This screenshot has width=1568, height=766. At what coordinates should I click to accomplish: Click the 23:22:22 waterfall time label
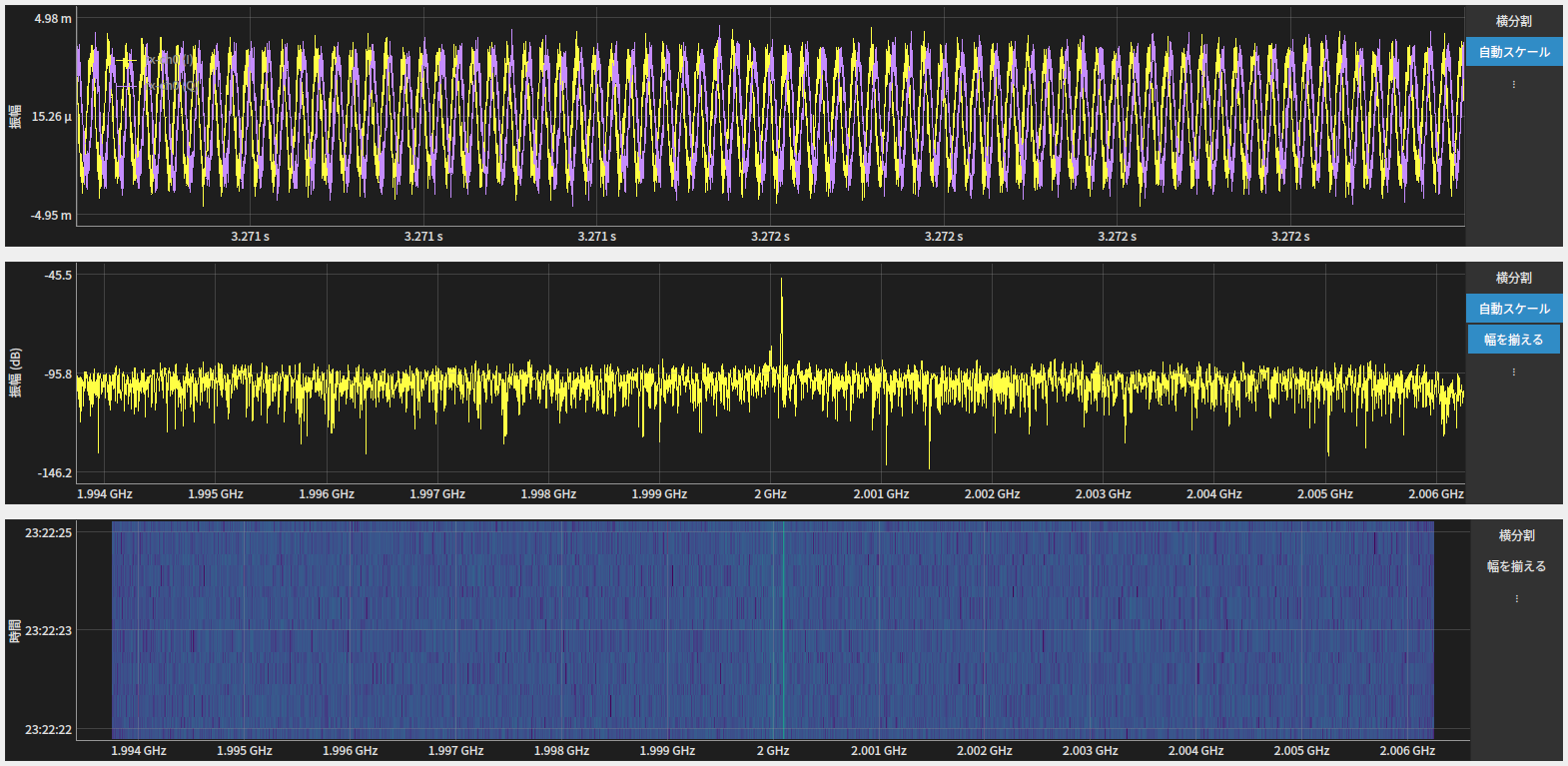click(49, 730)
